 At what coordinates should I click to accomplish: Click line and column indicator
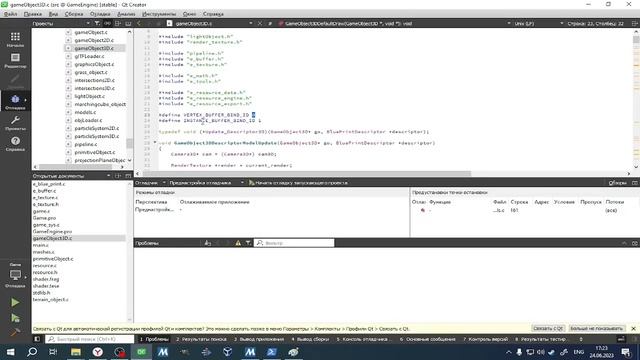point(596,23)
